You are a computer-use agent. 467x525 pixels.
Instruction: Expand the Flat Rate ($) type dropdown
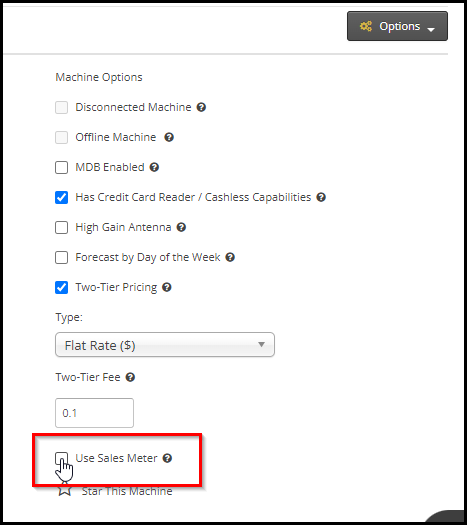[x=165, y=345]
